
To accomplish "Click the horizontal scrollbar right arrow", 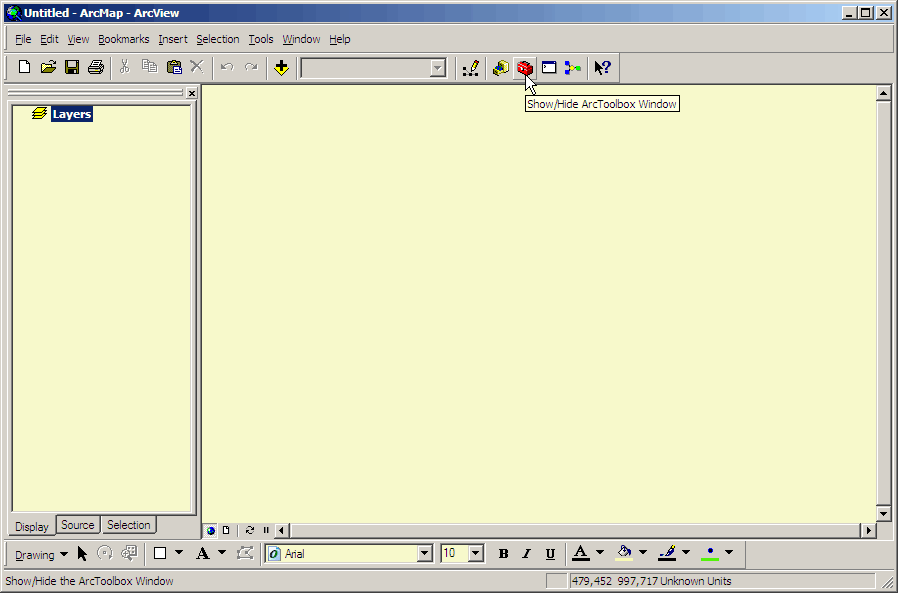I will [869, 531].
